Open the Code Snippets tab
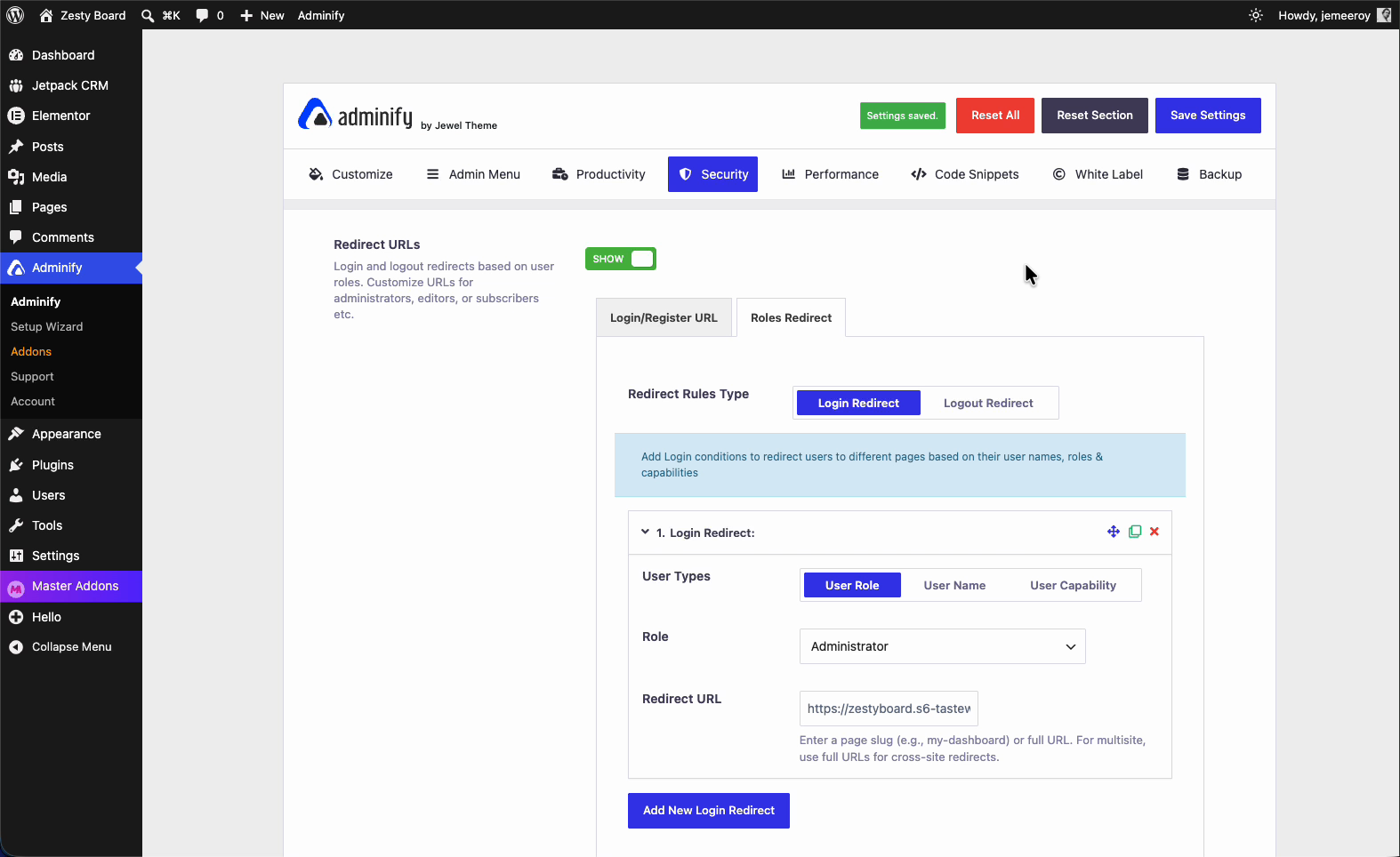 click(x=965, y=174)
